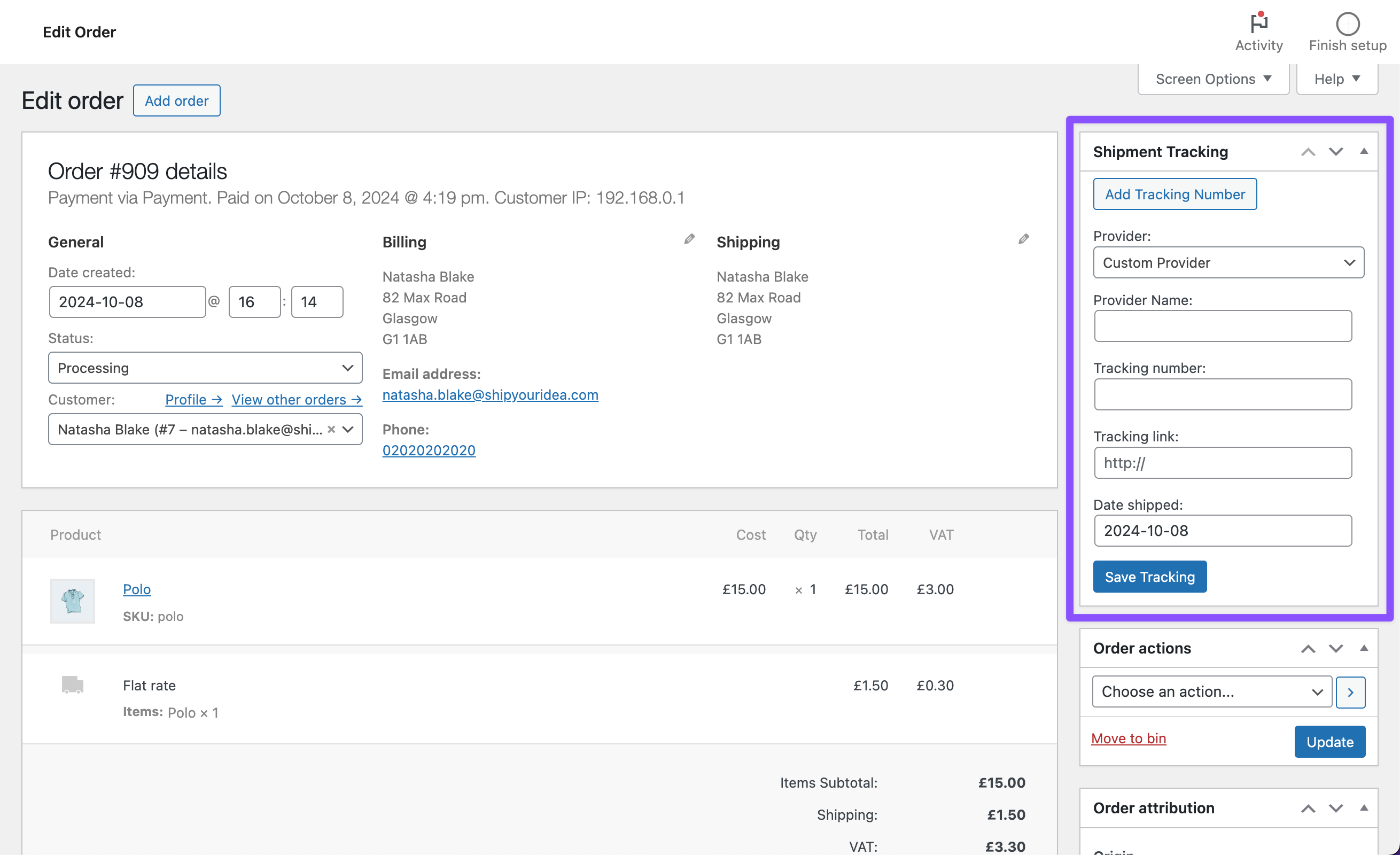
Task: Move Order actions panel down
Action: click(x=1336, y=648)
